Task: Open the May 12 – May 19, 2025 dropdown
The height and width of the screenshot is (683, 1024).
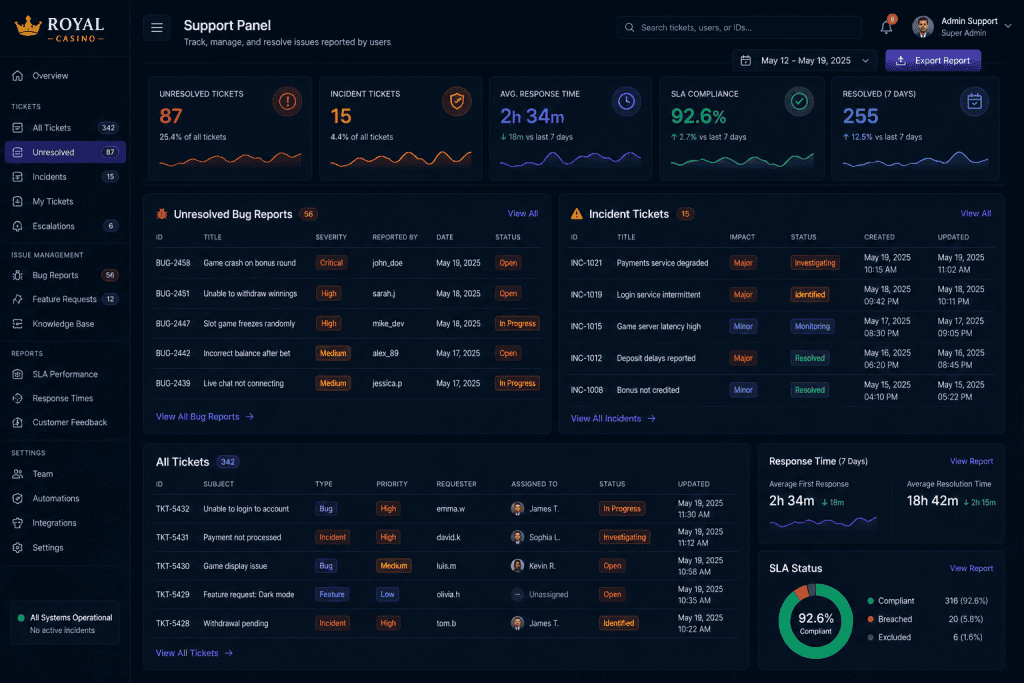Action: point(804,61)
